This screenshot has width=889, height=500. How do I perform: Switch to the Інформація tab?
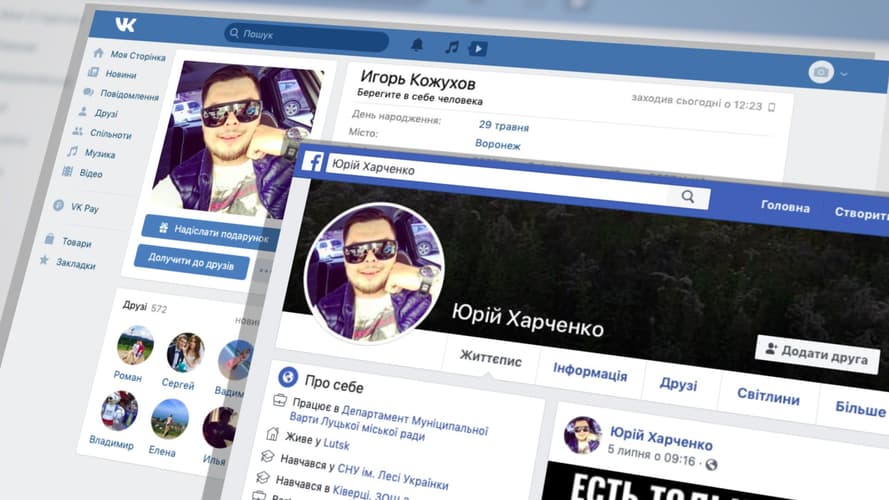(590, 375)
